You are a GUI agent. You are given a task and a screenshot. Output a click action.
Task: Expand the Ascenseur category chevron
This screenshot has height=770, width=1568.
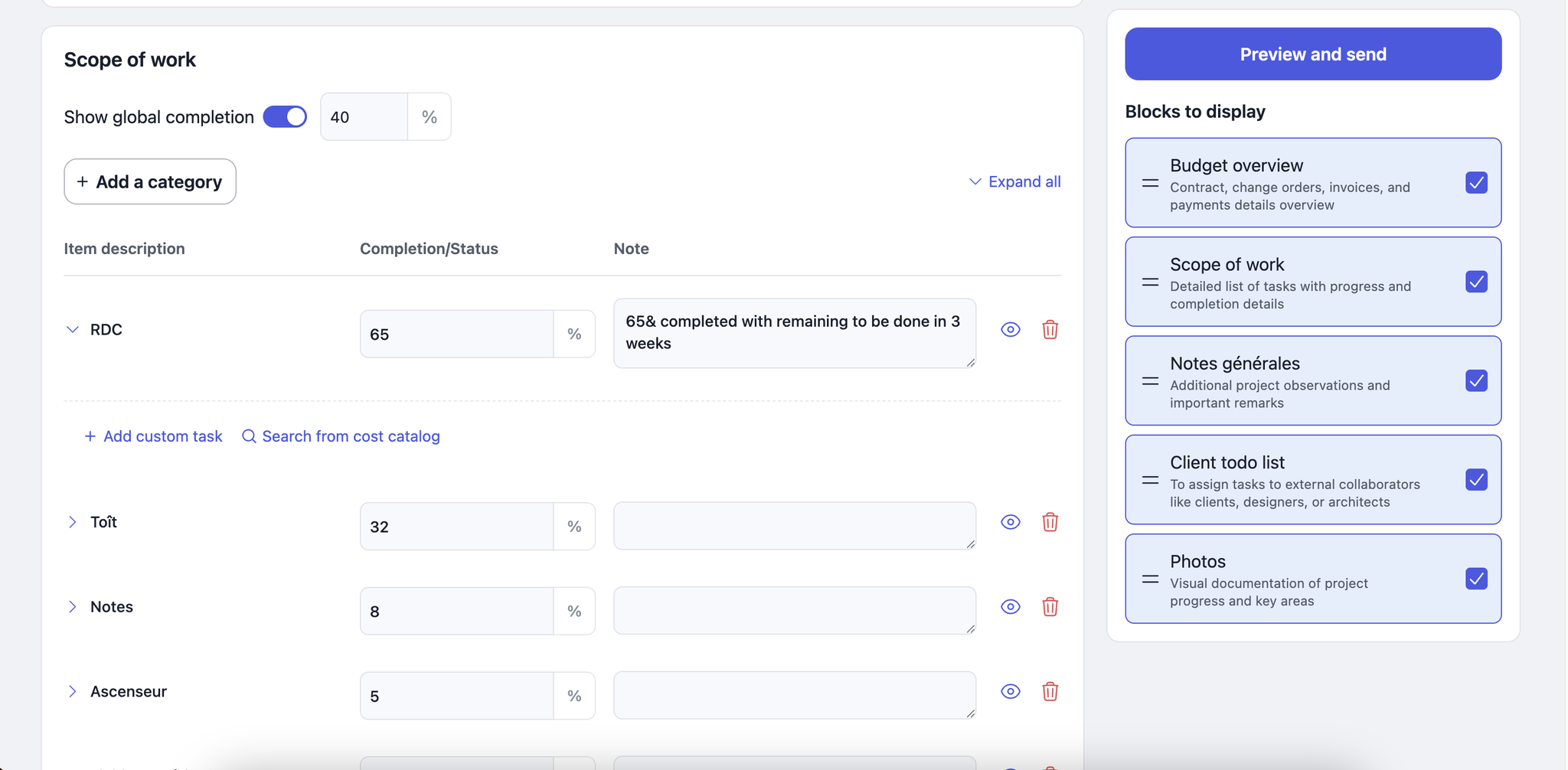point(73,691)
